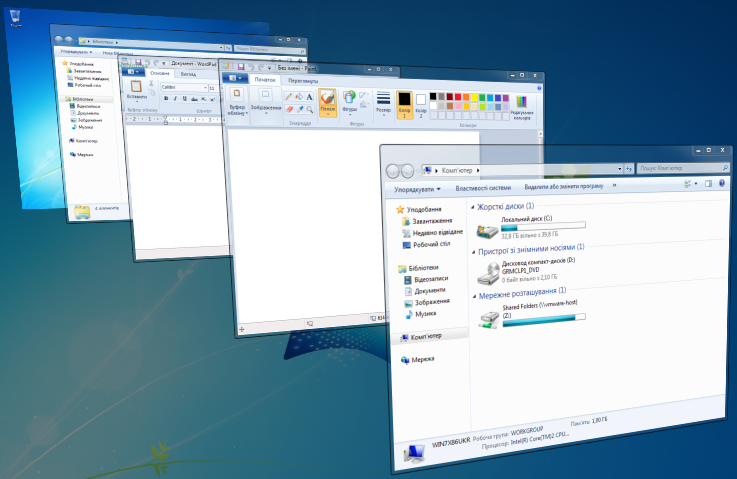This screenshot has height=479, width=737.
Task: Pick the yellow swatch in Paint palette
Action: pos(474,97)
